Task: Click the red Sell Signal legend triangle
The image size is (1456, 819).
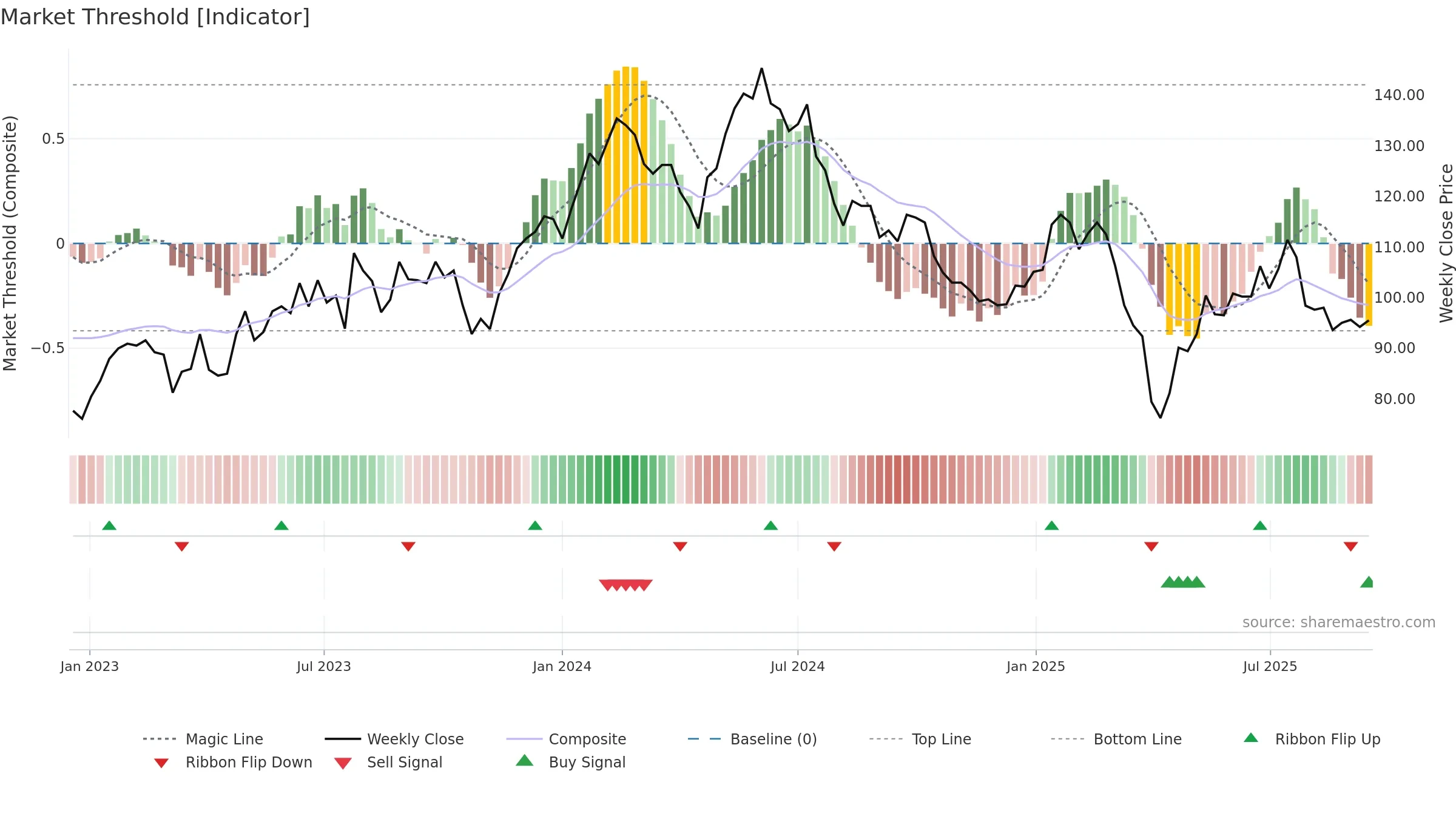Action: tap(343, 763)
